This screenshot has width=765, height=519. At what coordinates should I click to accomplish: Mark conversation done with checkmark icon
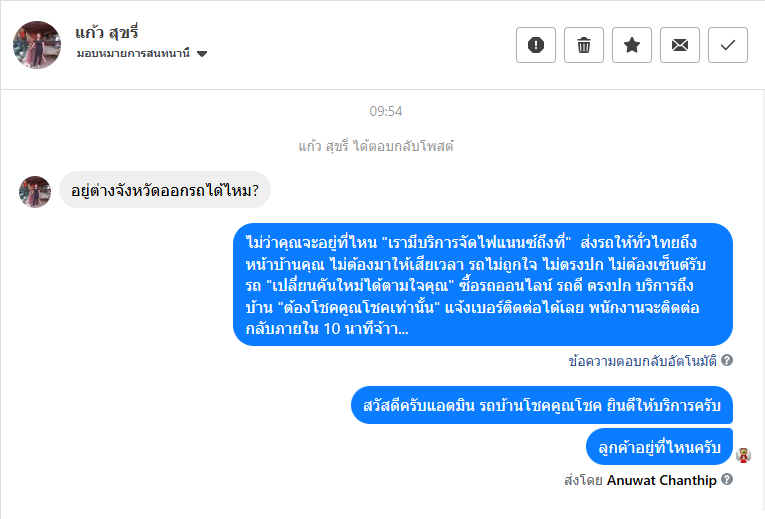pos(728,45)
